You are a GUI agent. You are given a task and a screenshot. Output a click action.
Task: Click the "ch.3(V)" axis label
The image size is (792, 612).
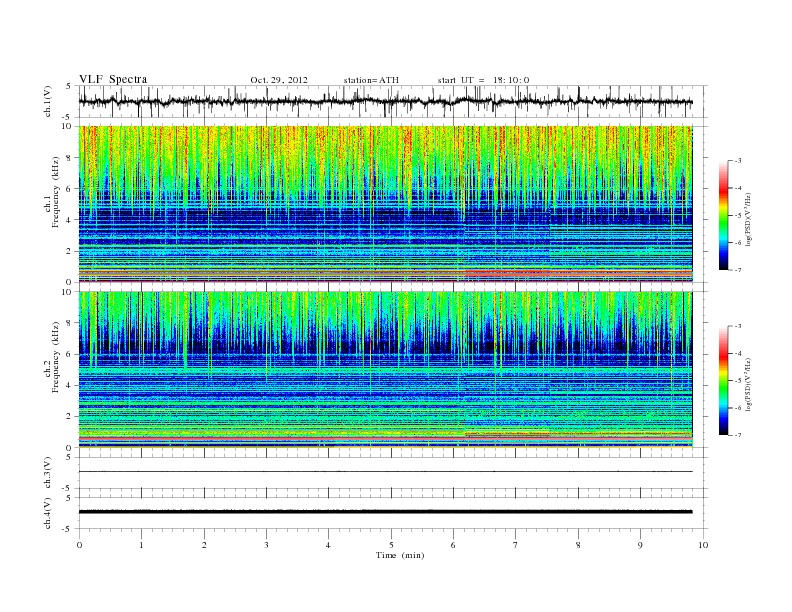(48, 473)
